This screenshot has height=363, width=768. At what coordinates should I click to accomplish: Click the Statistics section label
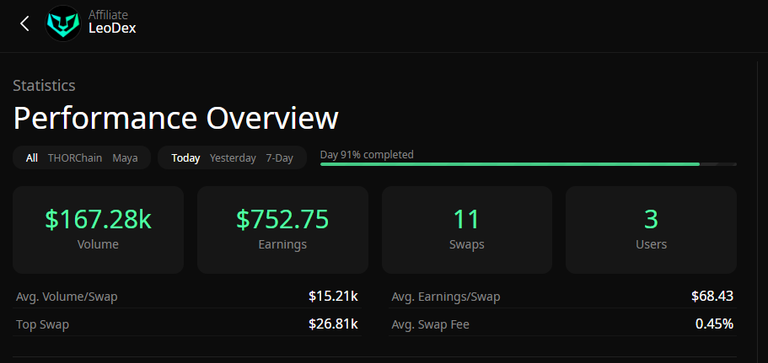coord(44,86)
